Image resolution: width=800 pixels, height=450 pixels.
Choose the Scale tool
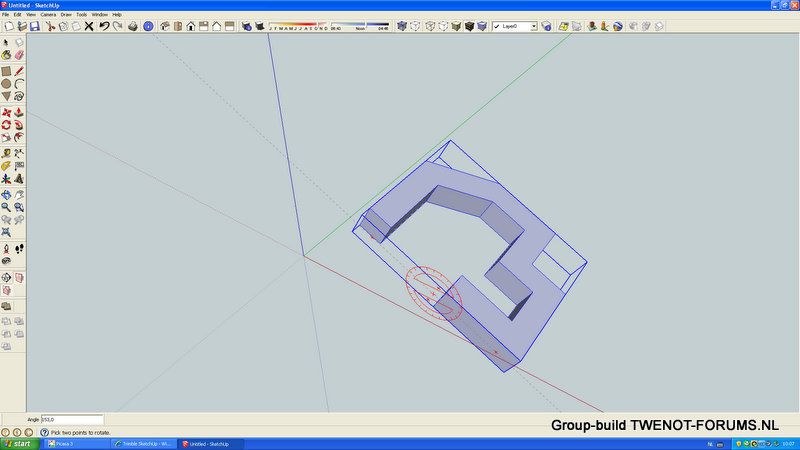click(x=6, y=138)
